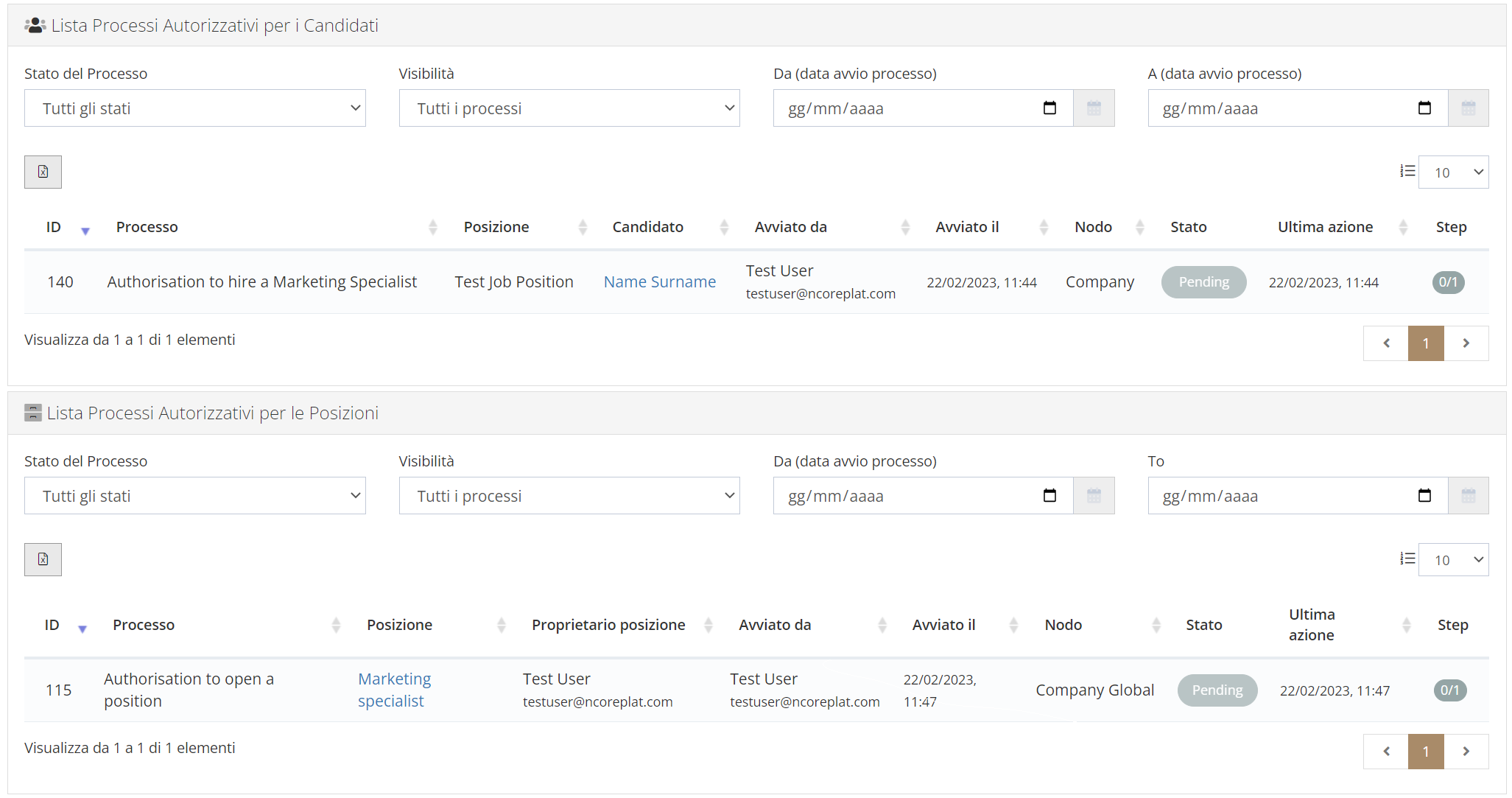Focus positions 'Da (data avvio processo)' date field

tap(923, 496)
